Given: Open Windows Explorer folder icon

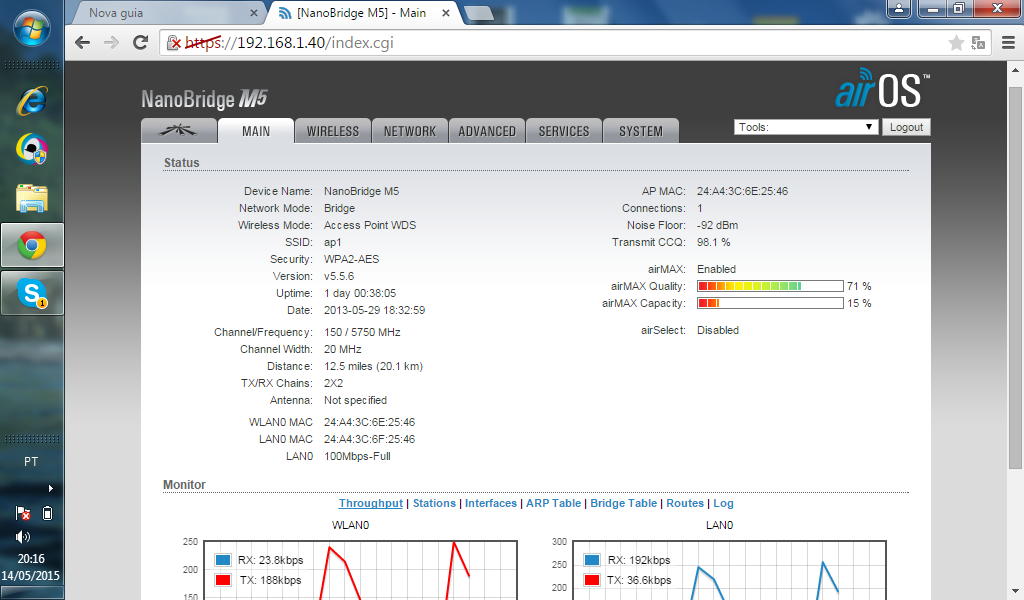Looking at the screenshot, I should click(x=31, y=198).
